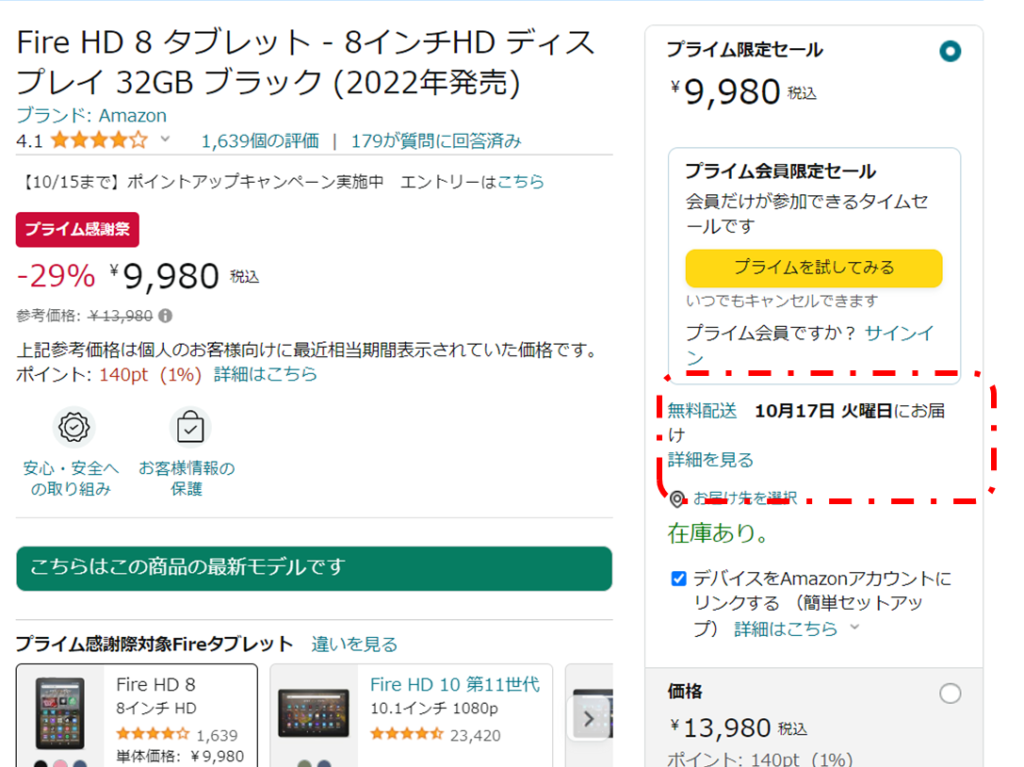Click the location pin icon next to お届け先を選択
The image size is (1024, 767).
tap(677, 499)
